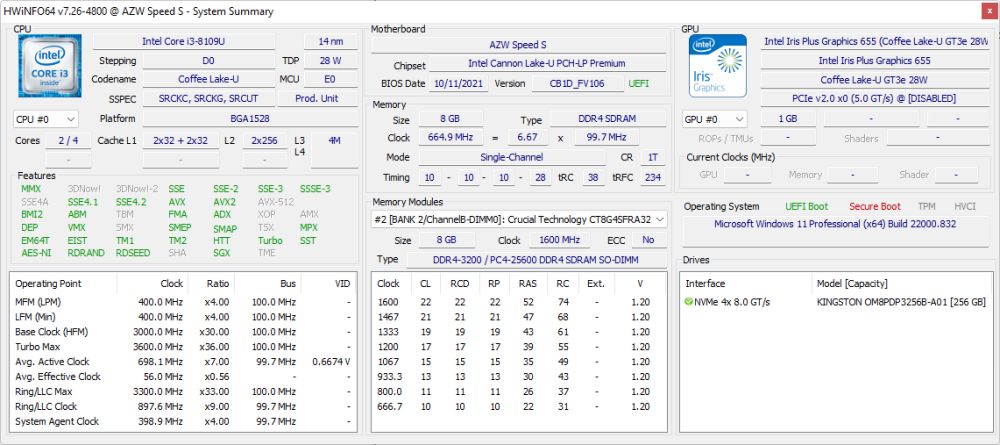Select the System Agent Clock row
This screenshot has width=1000, height=445.
click(183, 421)
